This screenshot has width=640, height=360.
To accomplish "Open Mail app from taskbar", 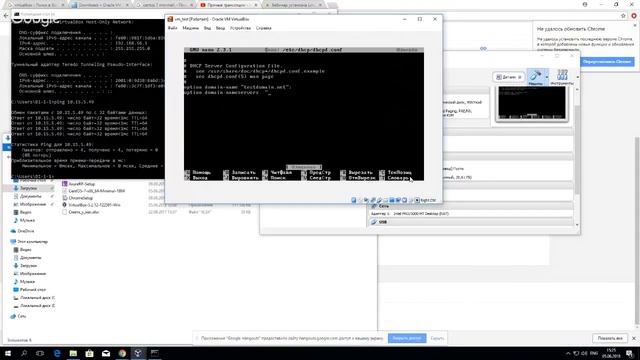I will [106, 353].
